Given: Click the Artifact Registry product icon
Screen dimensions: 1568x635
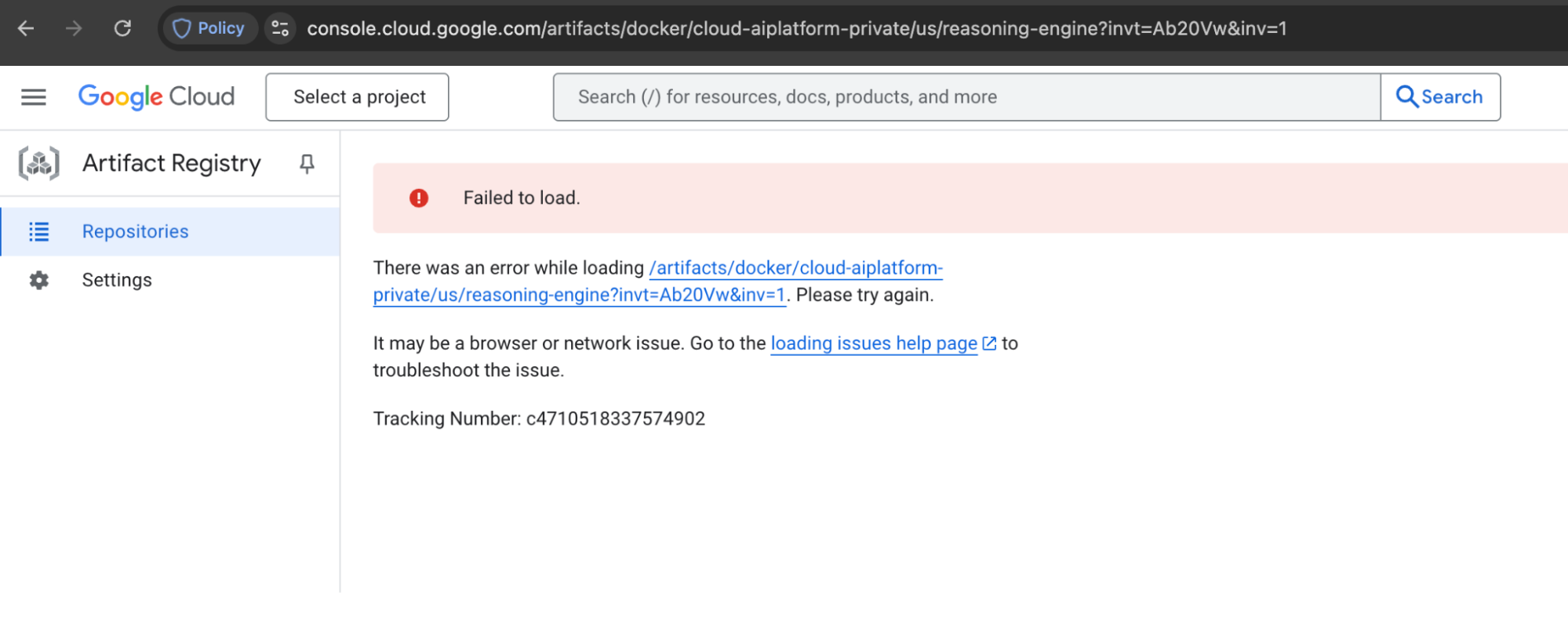Looking at the screenshot, I should 38,163.
